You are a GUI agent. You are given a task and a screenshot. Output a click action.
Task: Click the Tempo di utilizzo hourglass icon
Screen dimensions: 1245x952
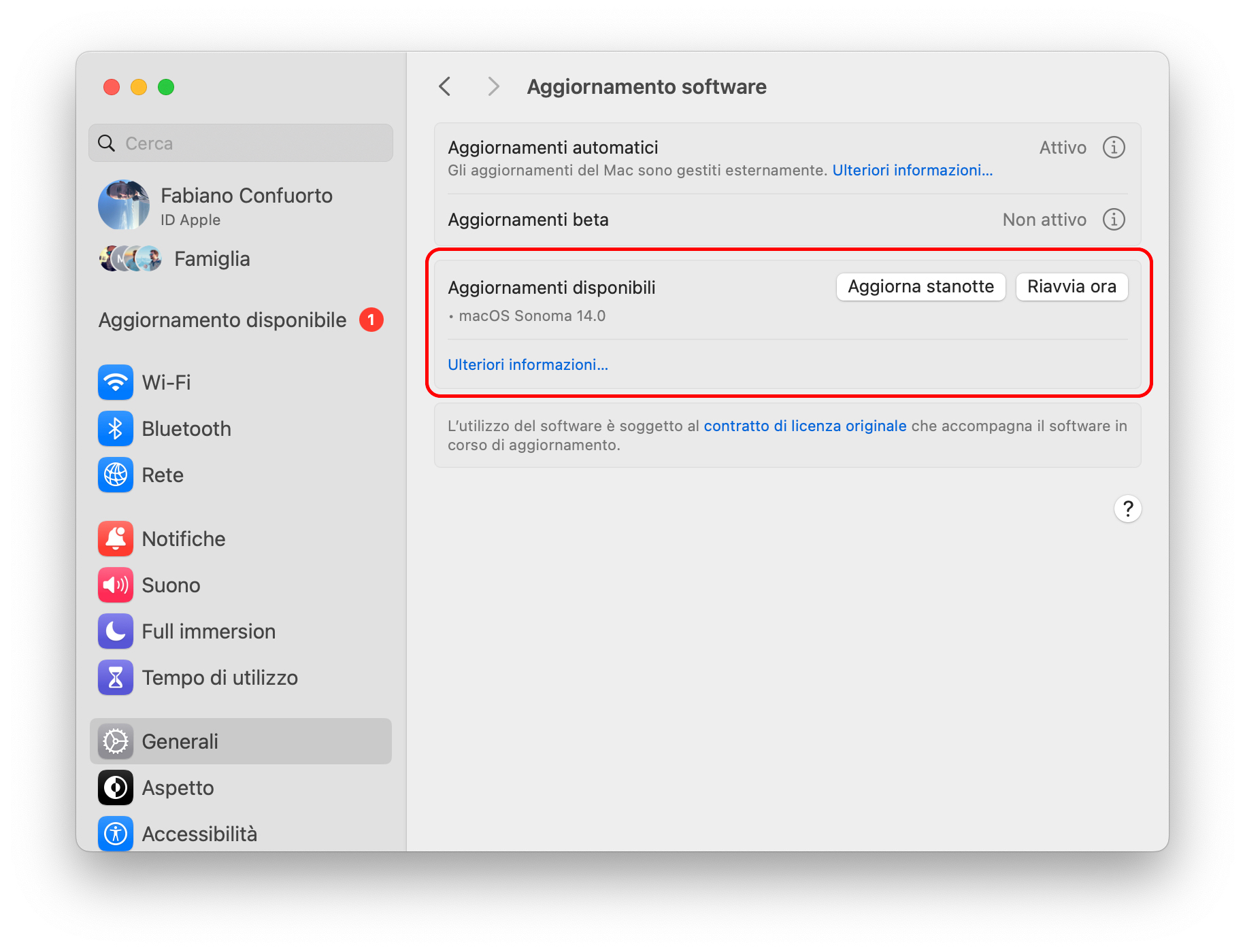pos(116,677)
